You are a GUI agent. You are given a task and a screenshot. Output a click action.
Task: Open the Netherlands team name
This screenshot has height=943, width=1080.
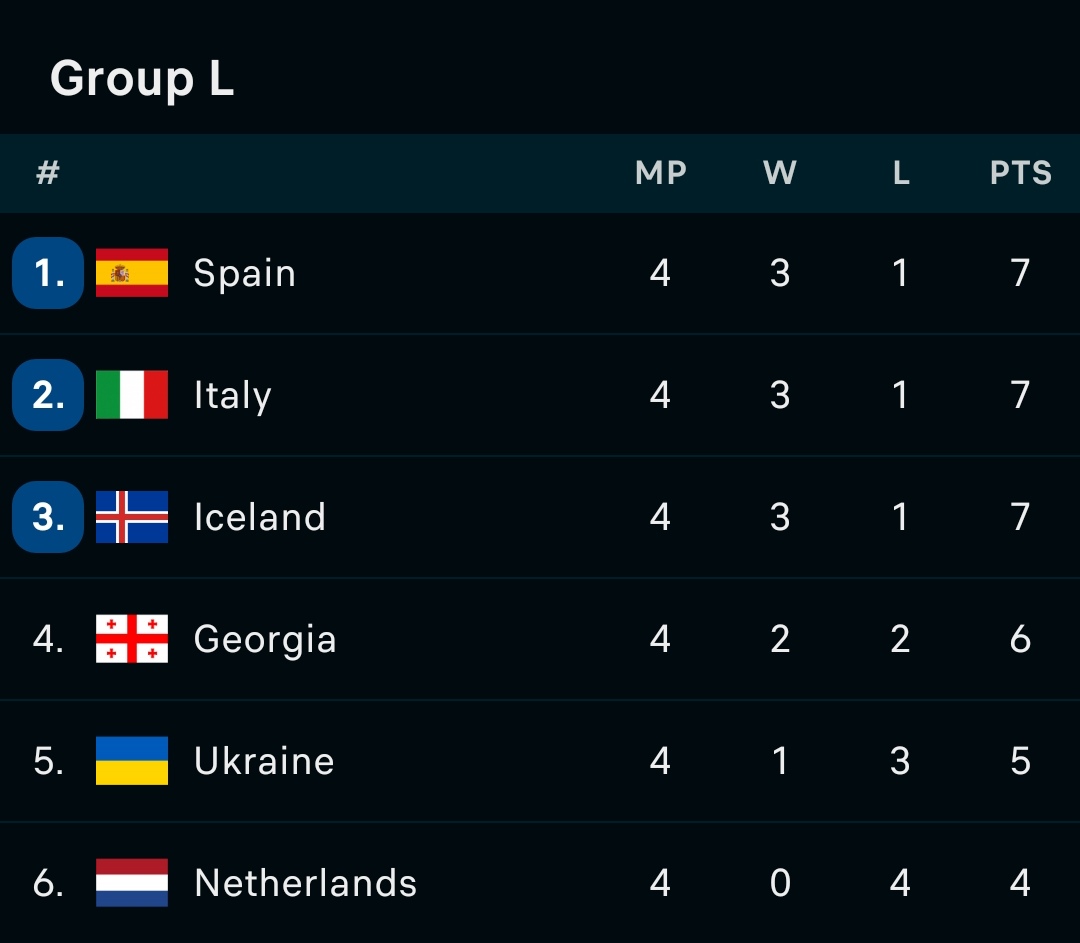[305, 883]
